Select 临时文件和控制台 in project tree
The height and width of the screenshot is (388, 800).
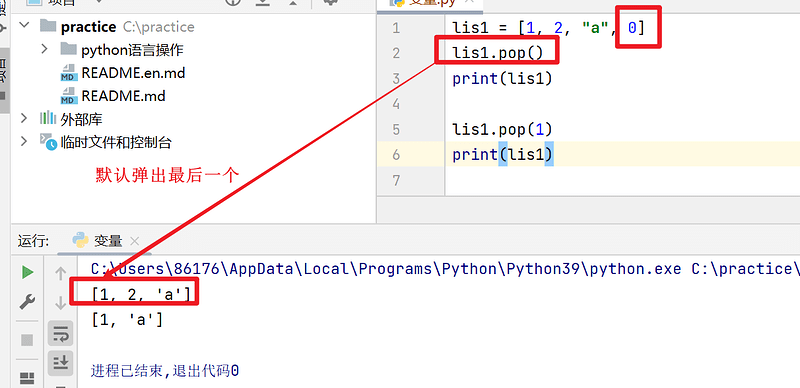coord(116,142)
